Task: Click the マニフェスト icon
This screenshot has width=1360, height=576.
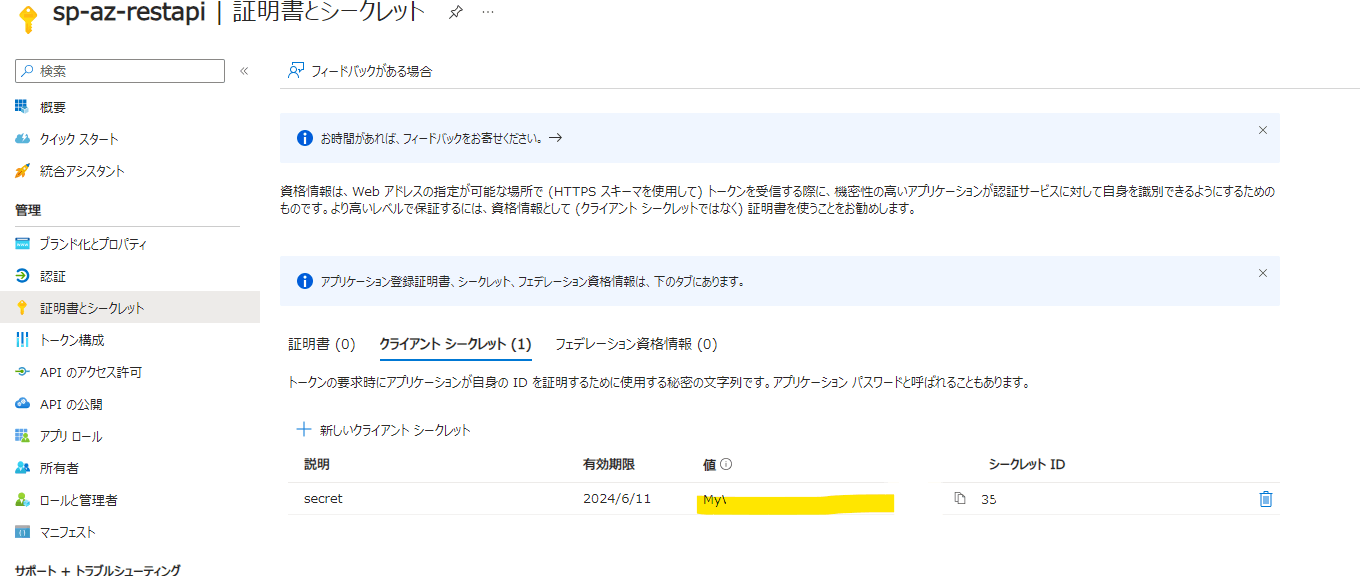Action: (x=22, y=532)
